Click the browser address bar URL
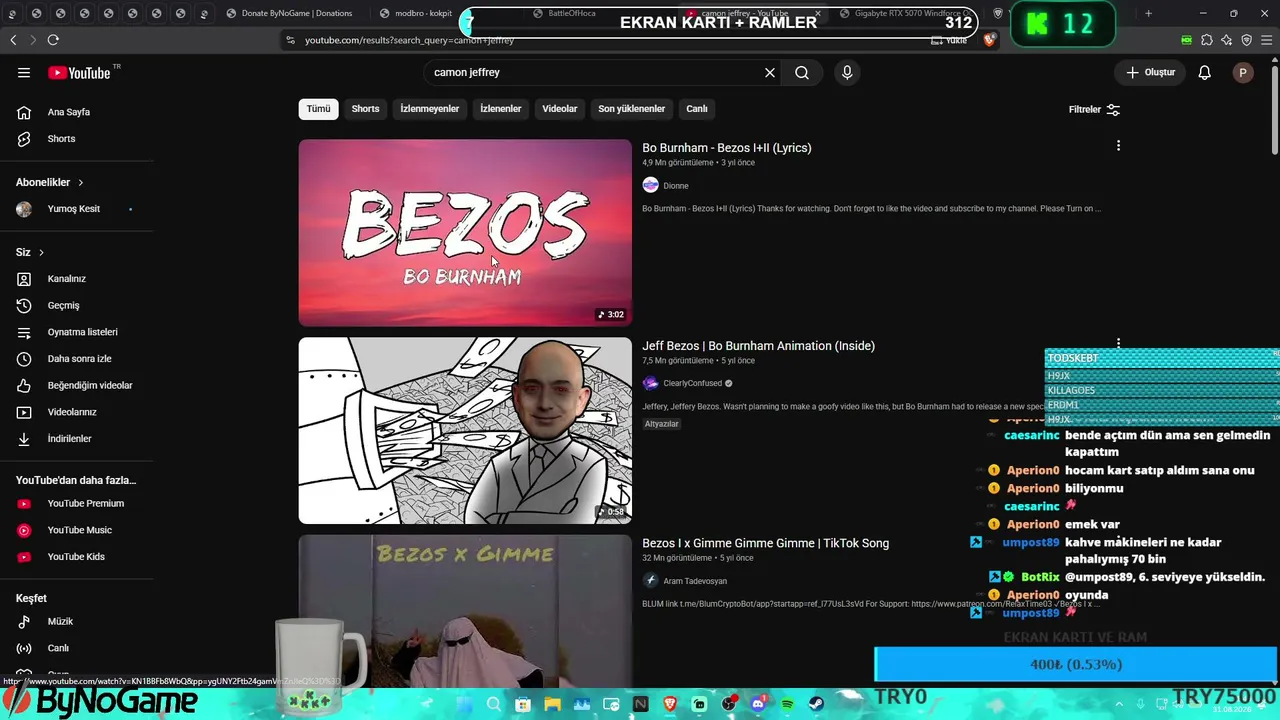Image resolution: width=1280 pixels, height=720 pixels. [x=409, y=40]
